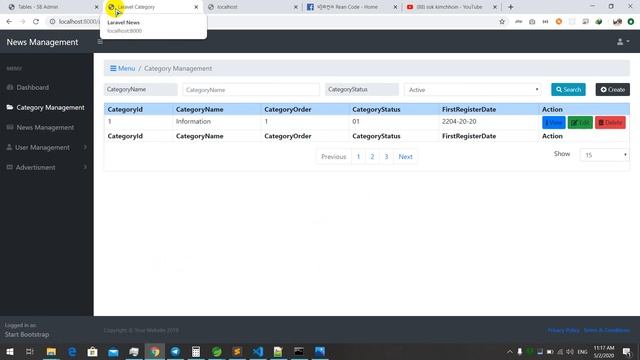Open a new browser tab

(x=511, y=7)
